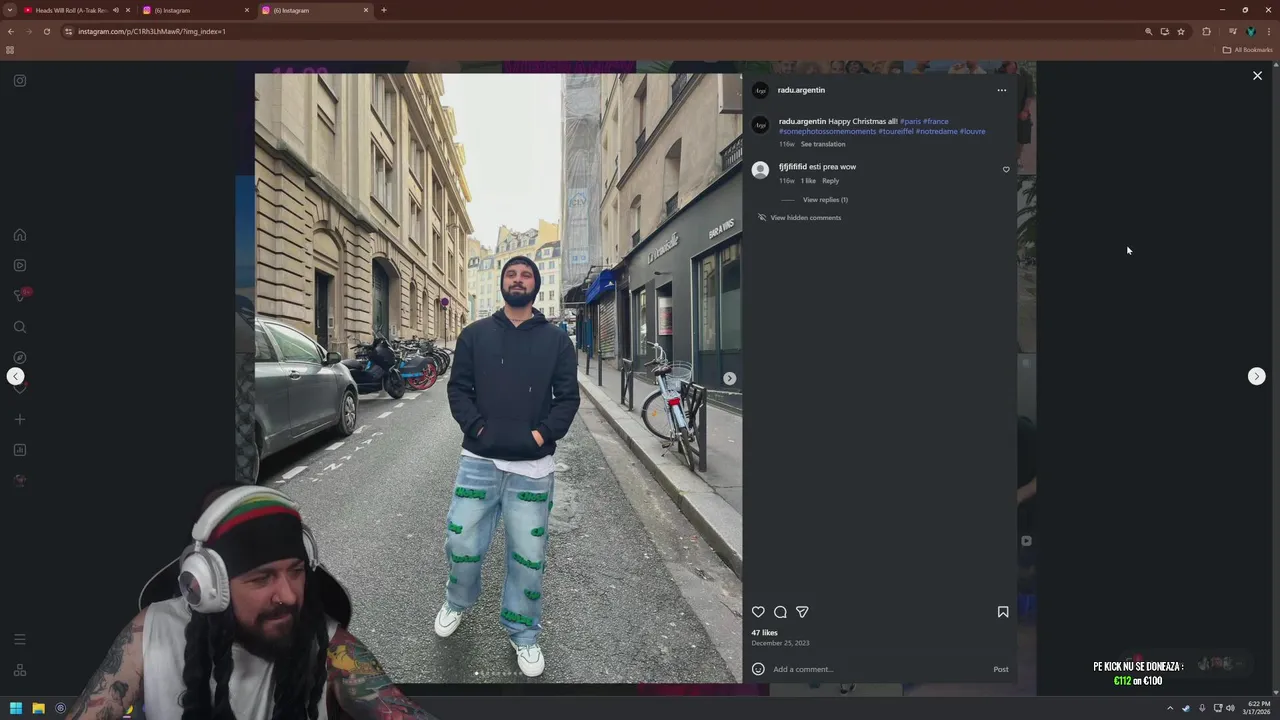1280x720 pixels.
Task: Click See translation under caption
Action: tap(822, 144)
